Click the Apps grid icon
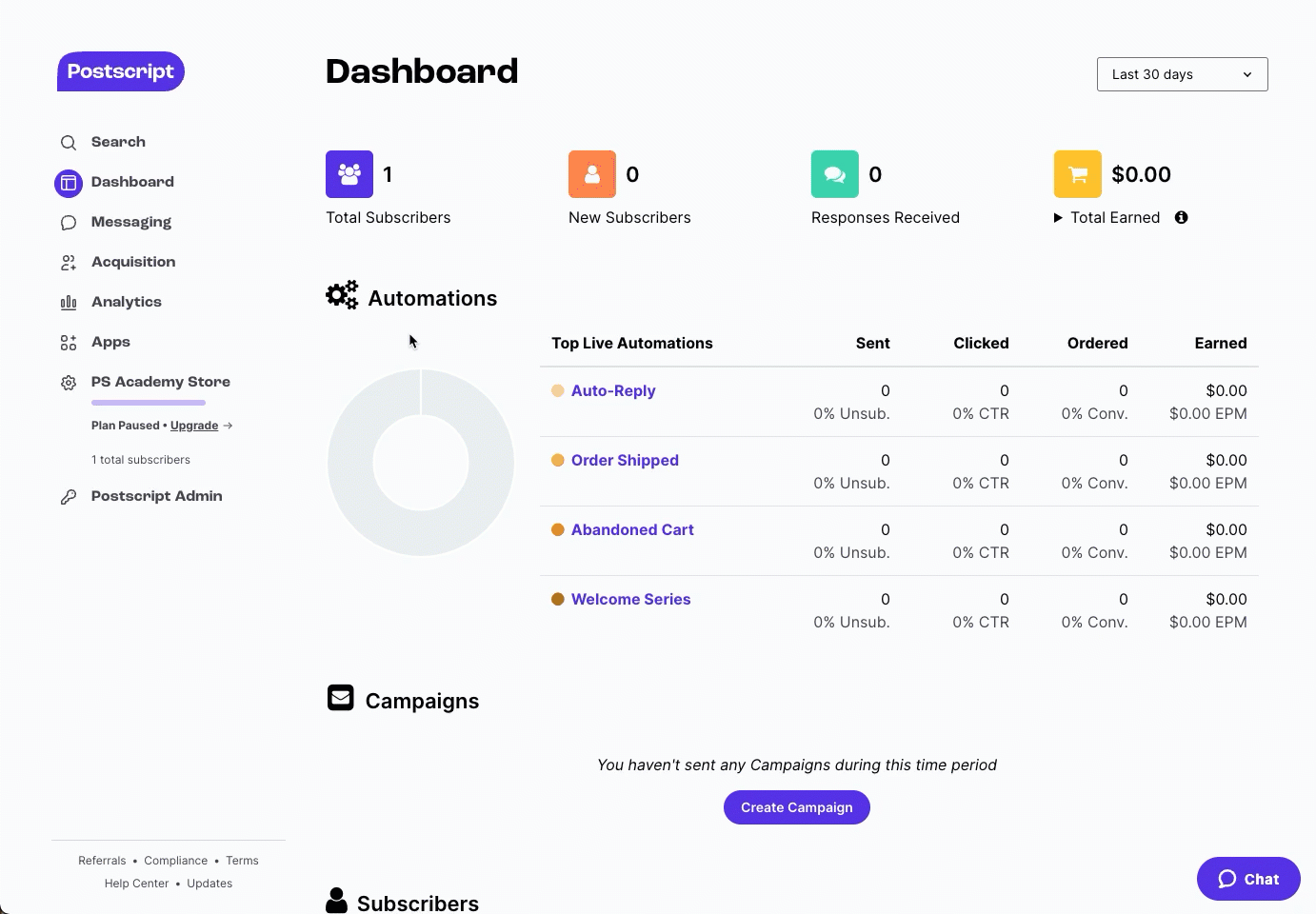 tap(69, 343)
